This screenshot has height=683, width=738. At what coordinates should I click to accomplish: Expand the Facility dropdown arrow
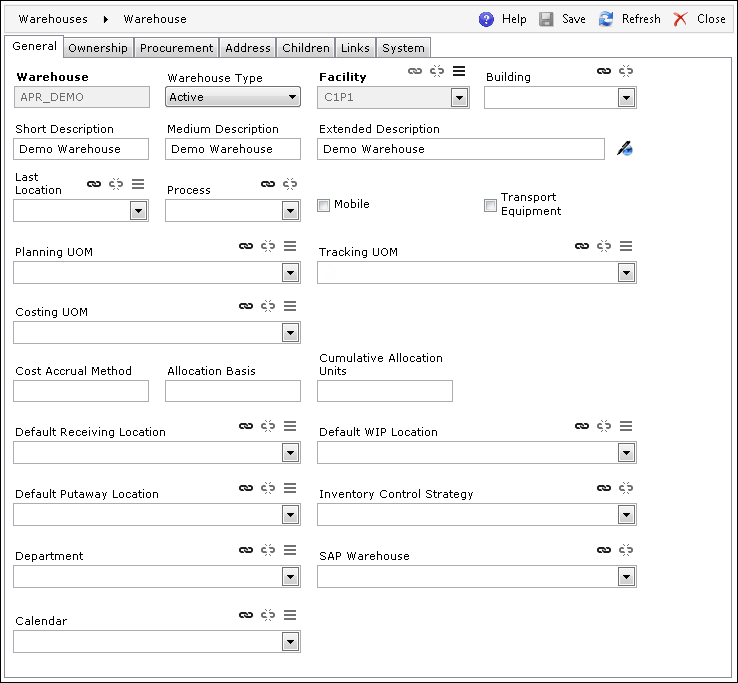(x=459, y=98)
